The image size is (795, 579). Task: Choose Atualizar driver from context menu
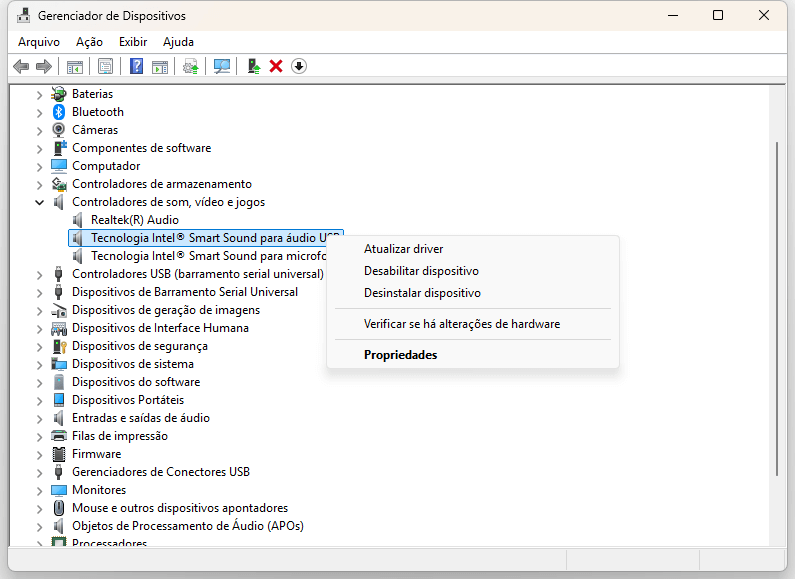point(403,249)
